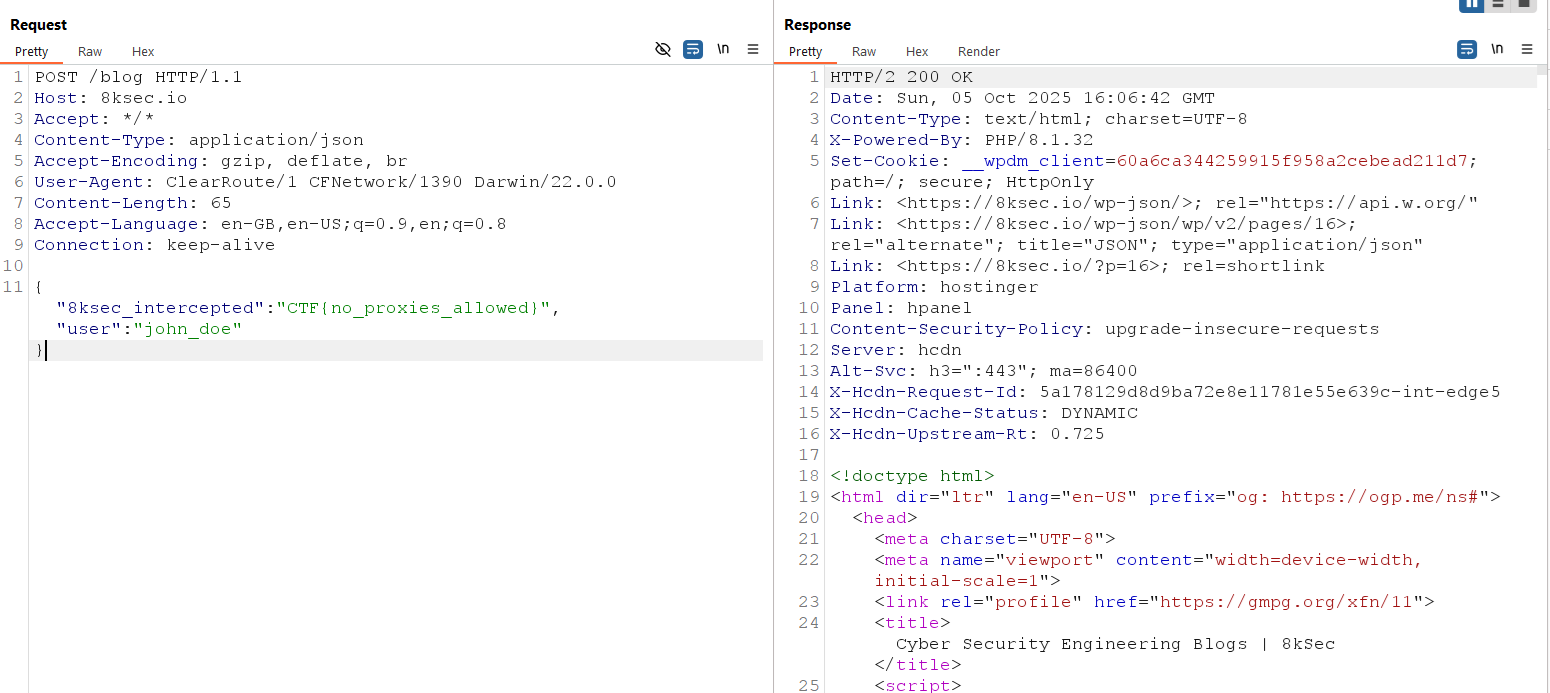
Task: Switch Response view to Hex tab
Action: click(917, 51)
